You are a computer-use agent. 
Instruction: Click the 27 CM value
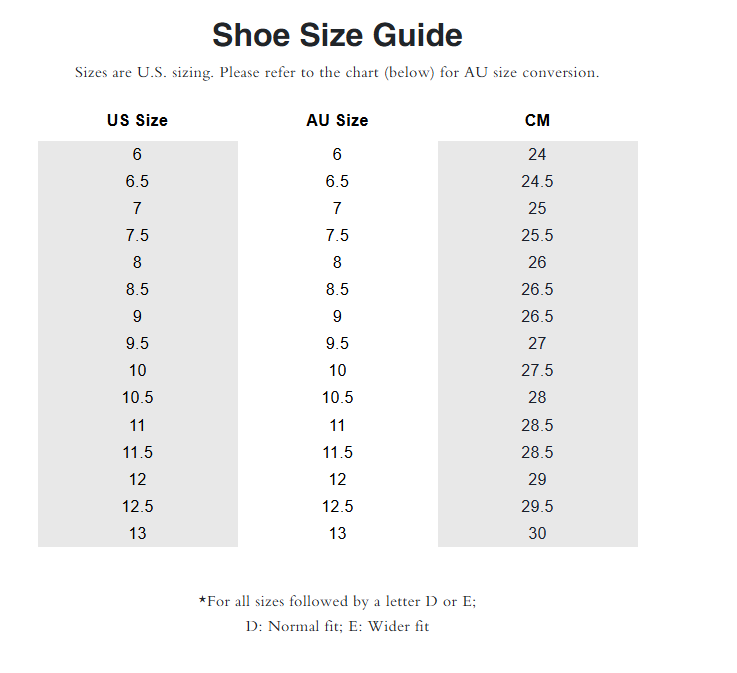(537, 343)
